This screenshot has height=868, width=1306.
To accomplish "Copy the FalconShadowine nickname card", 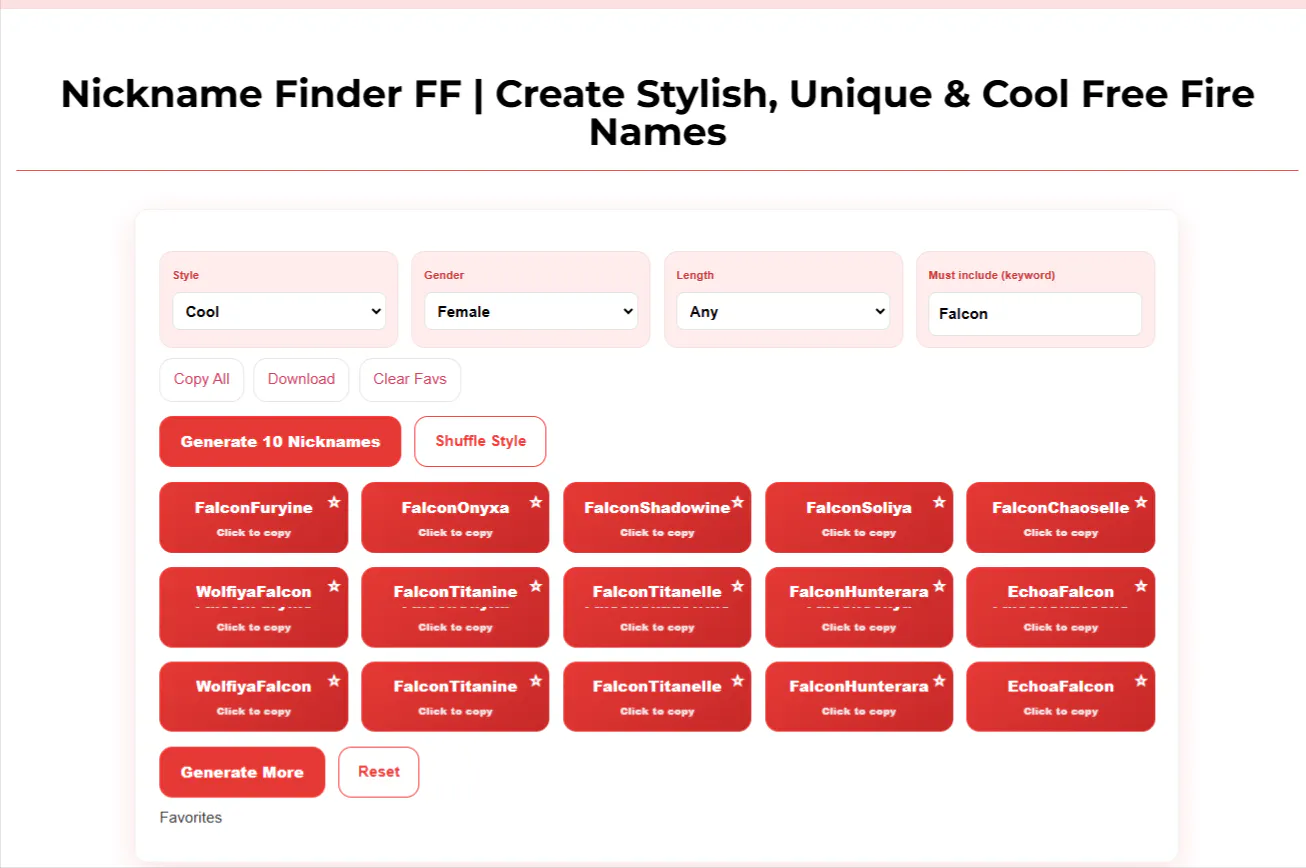I will (657, 517).
